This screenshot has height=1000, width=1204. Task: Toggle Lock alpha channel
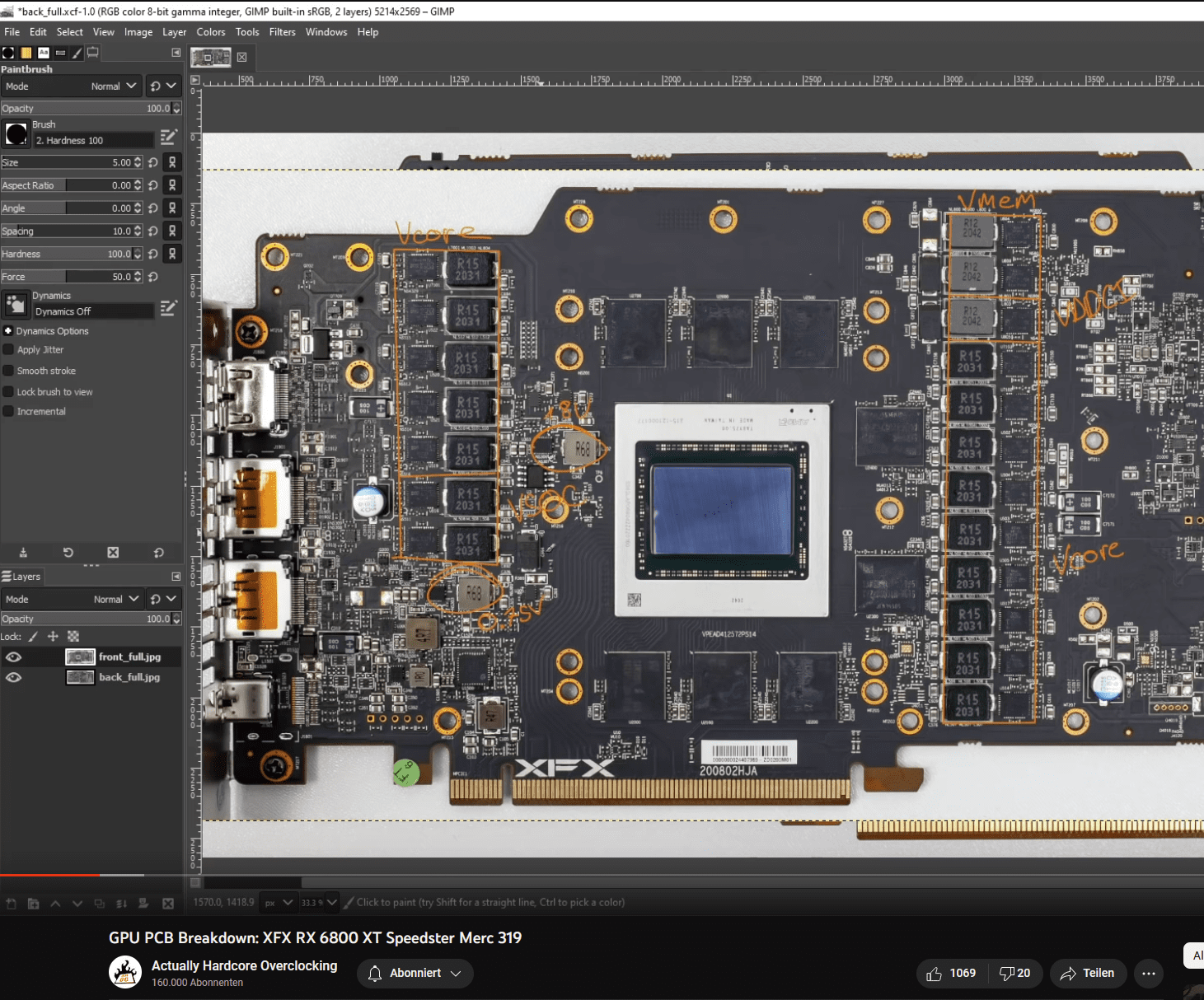73,636
